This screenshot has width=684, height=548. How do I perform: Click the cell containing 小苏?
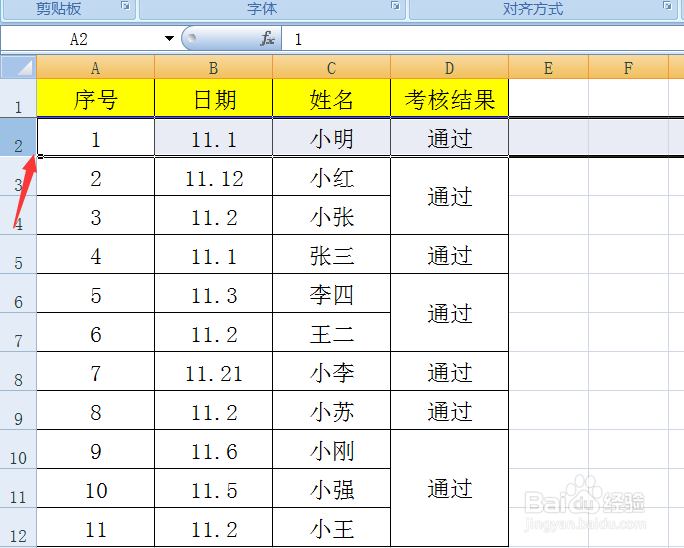point(332,410)
